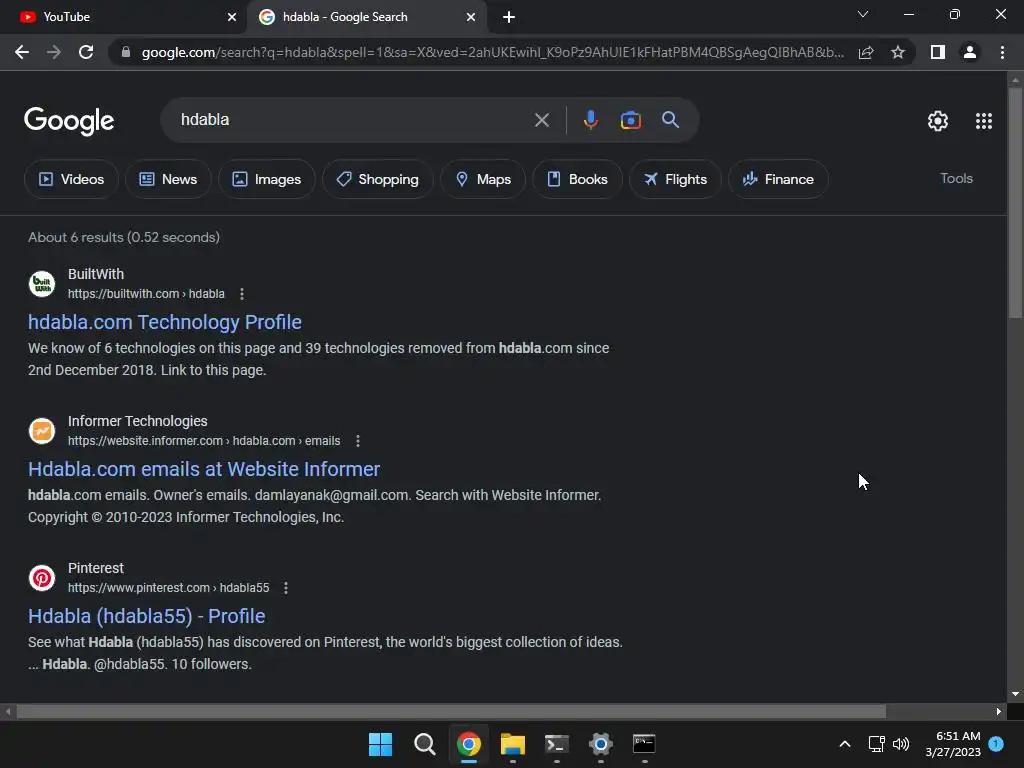Submit search with magnifier icon
This screenshot has height=768, width=1024.
(x=670, y=120)
